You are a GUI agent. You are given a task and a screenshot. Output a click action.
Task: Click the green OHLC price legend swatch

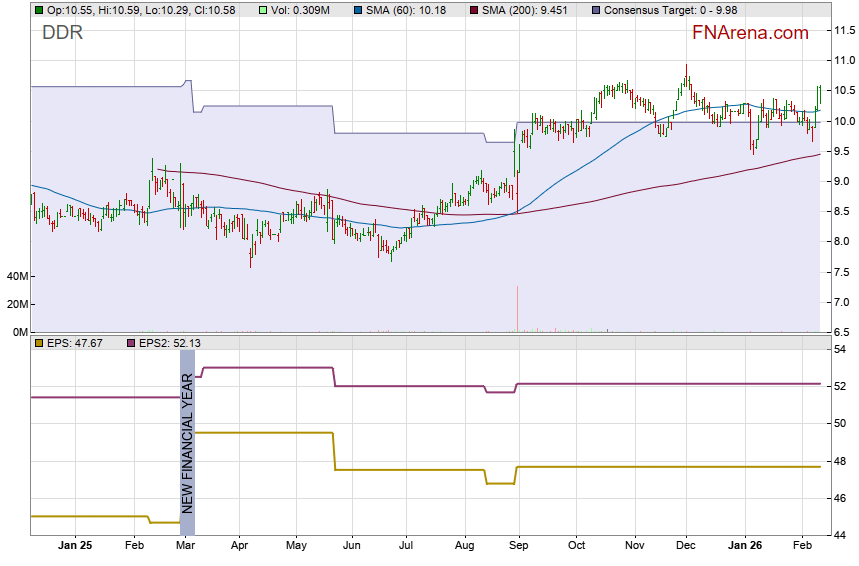coord(39,10)
